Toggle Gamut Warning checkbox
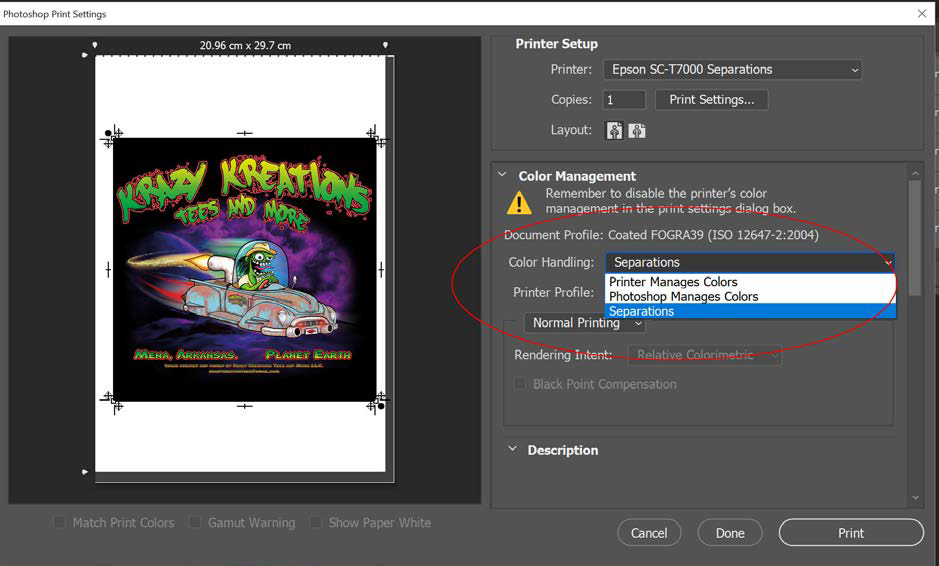 point(195,522)
